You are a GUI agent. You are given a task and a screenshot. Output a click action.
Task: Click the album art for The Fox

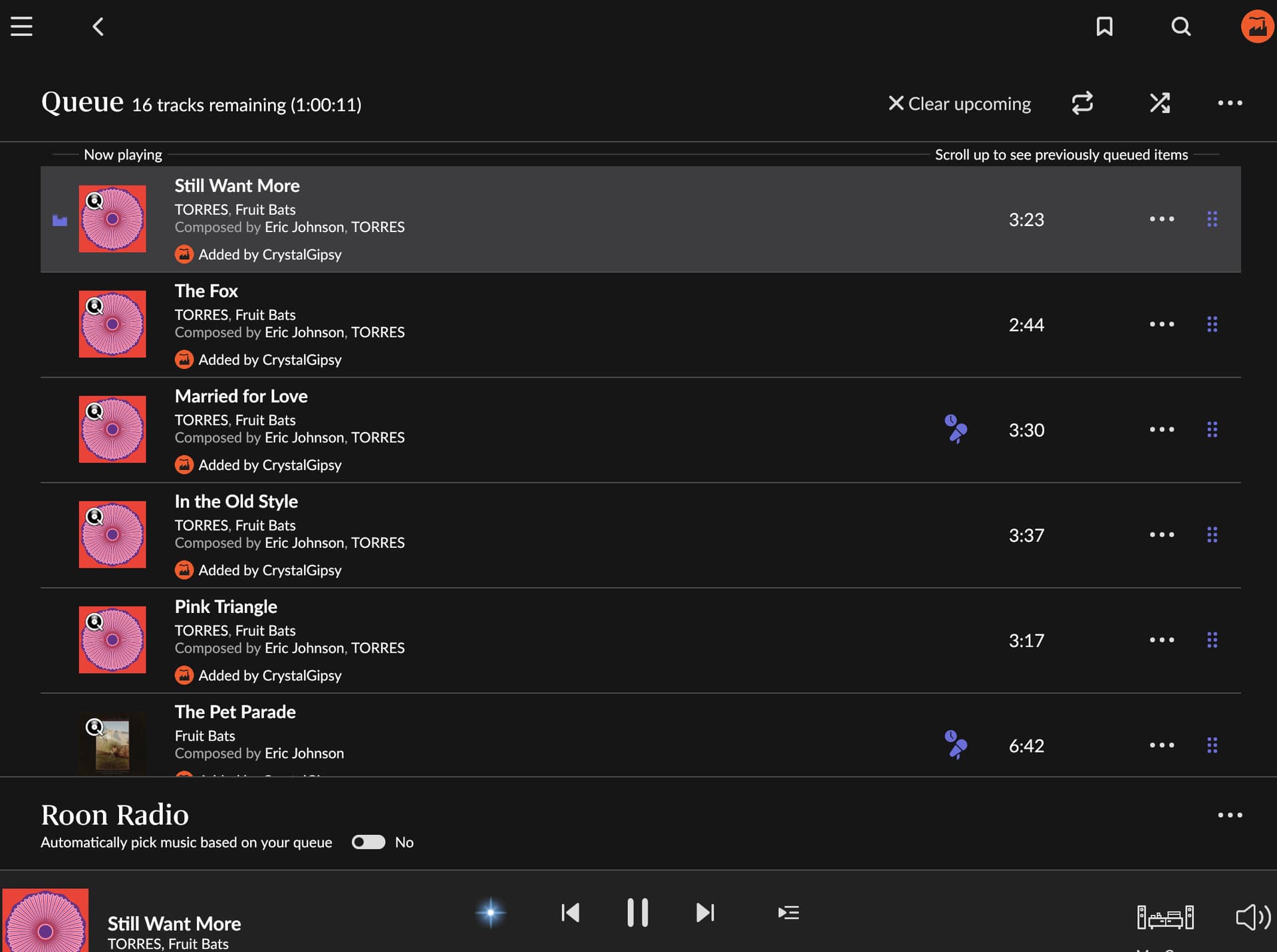[x=112, y=324]
